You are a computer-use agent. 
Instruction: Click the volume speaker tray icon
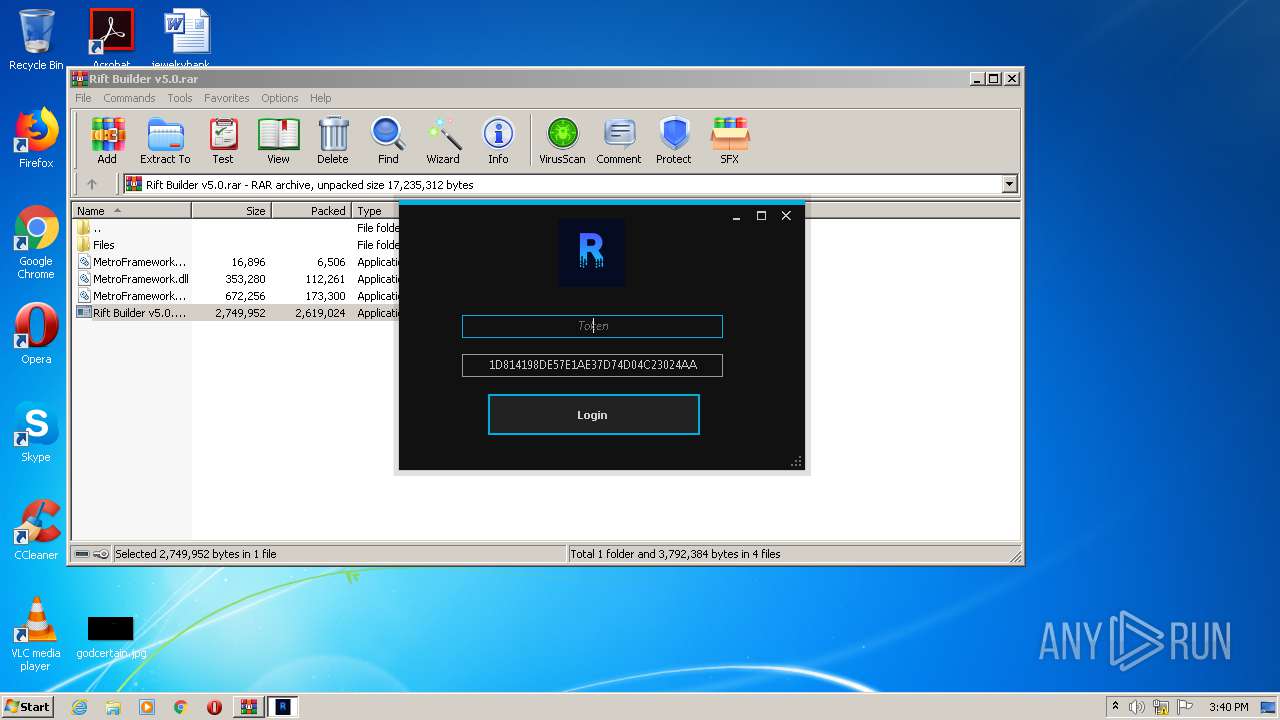pos(1137,707)
